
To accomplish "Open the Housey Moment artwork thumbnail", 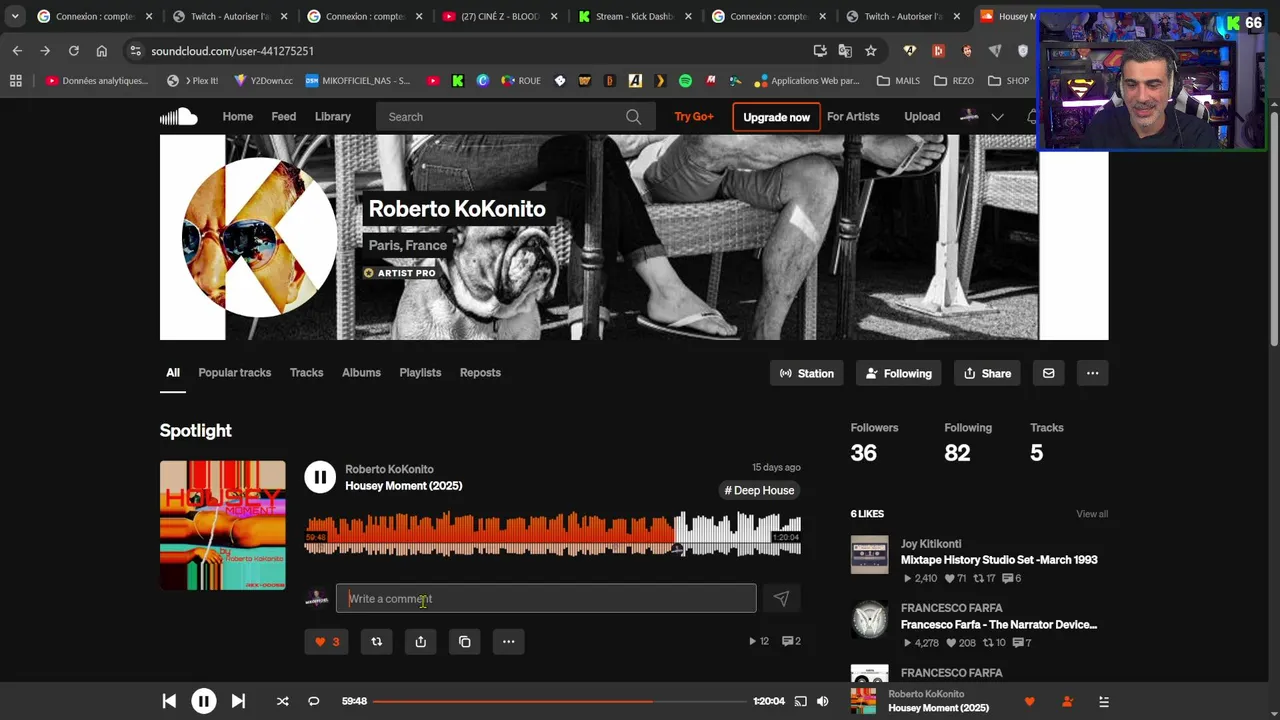I will (223, 525).
